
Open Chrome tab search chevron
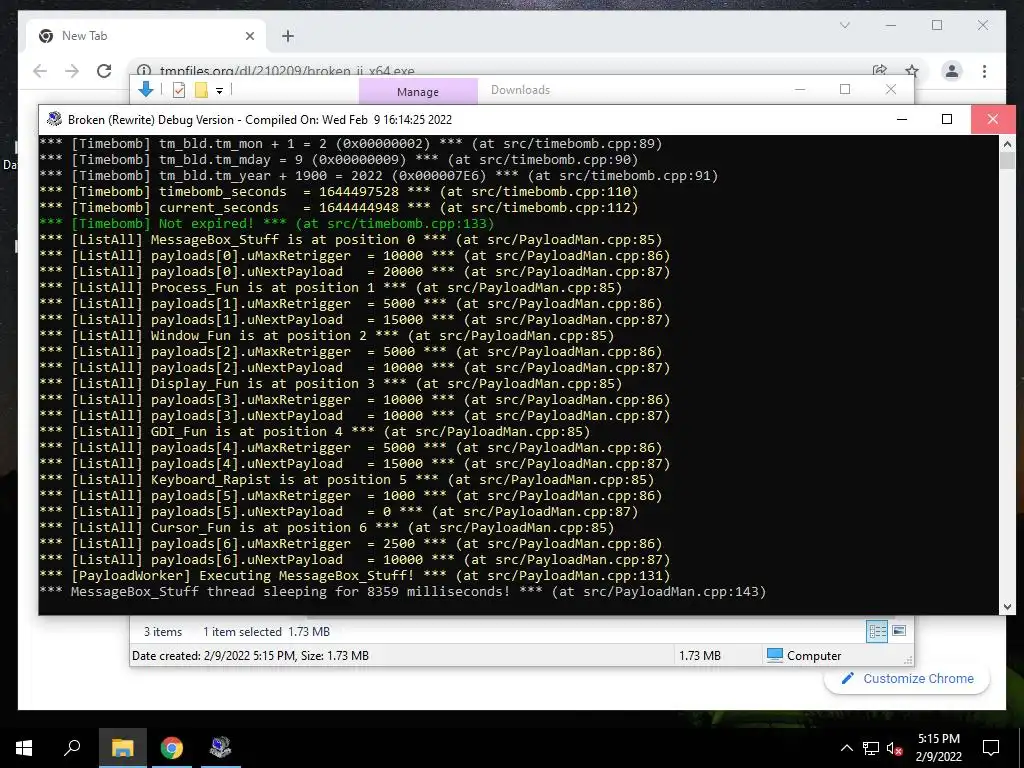coord(844,25)
